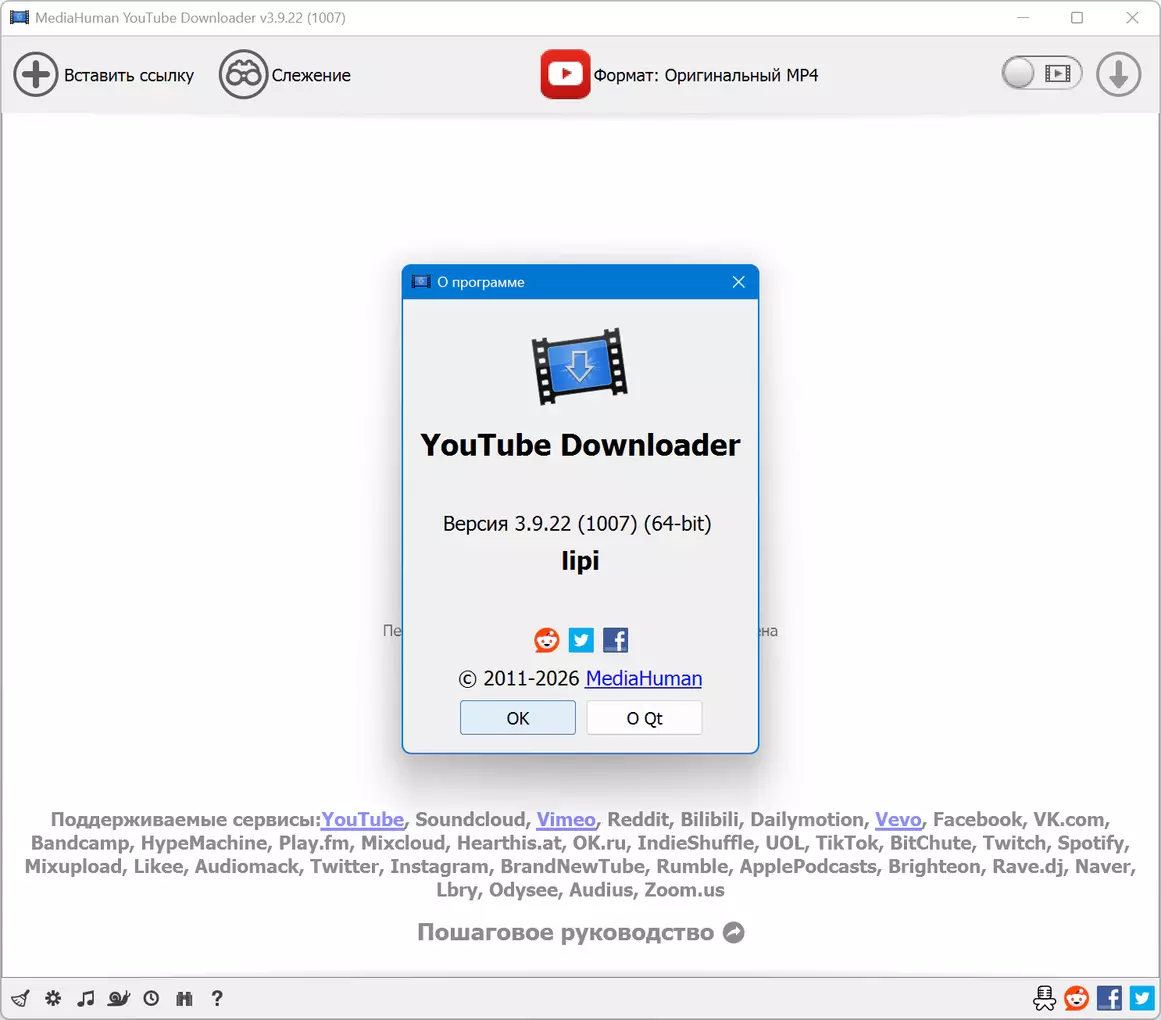Click the YouTube Downloader title text

point(580,446)
